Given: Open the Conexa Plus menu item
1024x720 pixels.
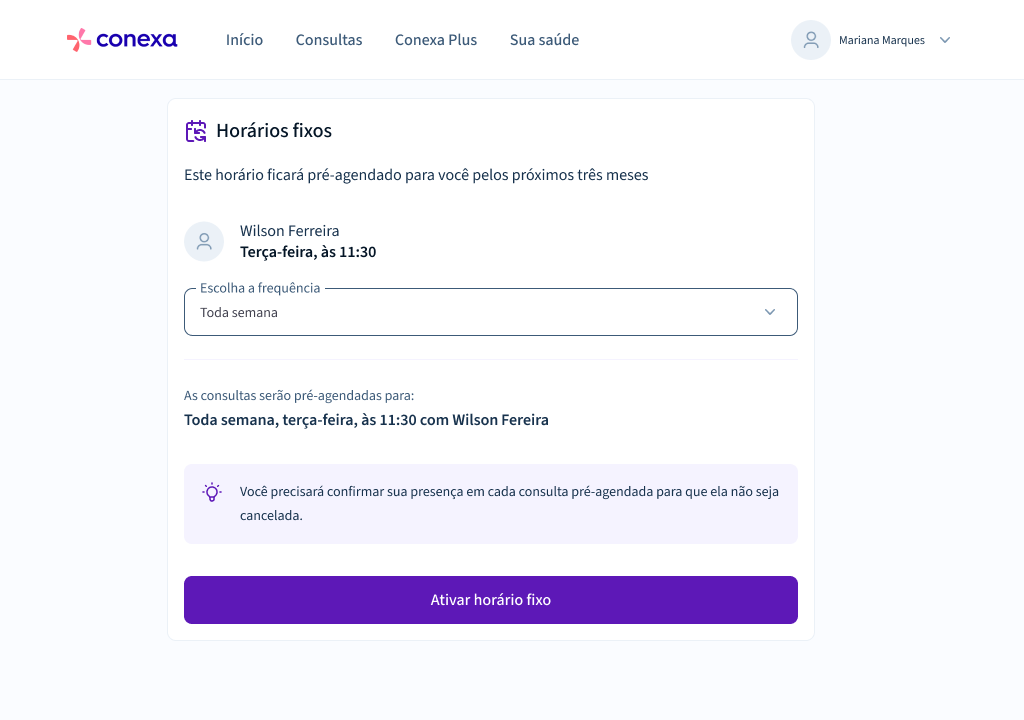Looking at the screenshot, I should pos(436,40).
